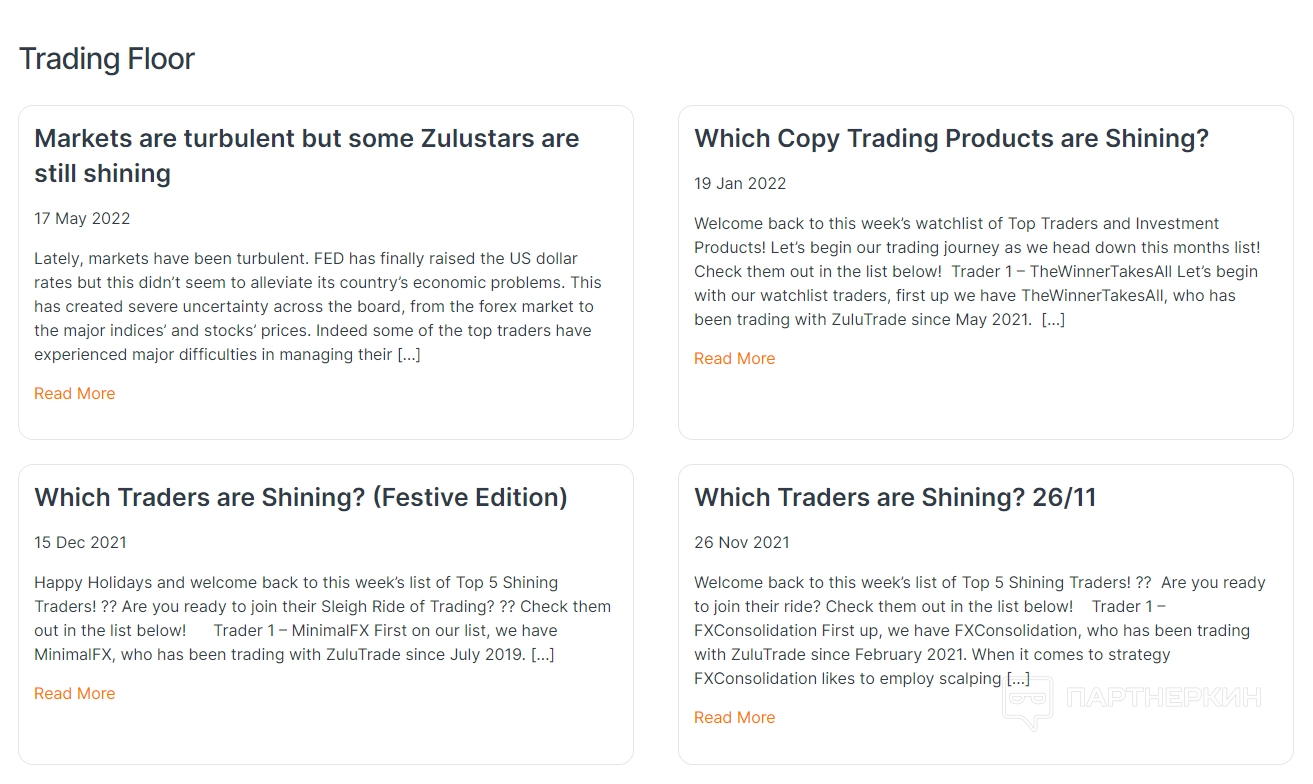Click the excerpt mentioning TheWinnerTakesAll trader
This screenshot has height=784, width=1313.
(x=975, y=271)
